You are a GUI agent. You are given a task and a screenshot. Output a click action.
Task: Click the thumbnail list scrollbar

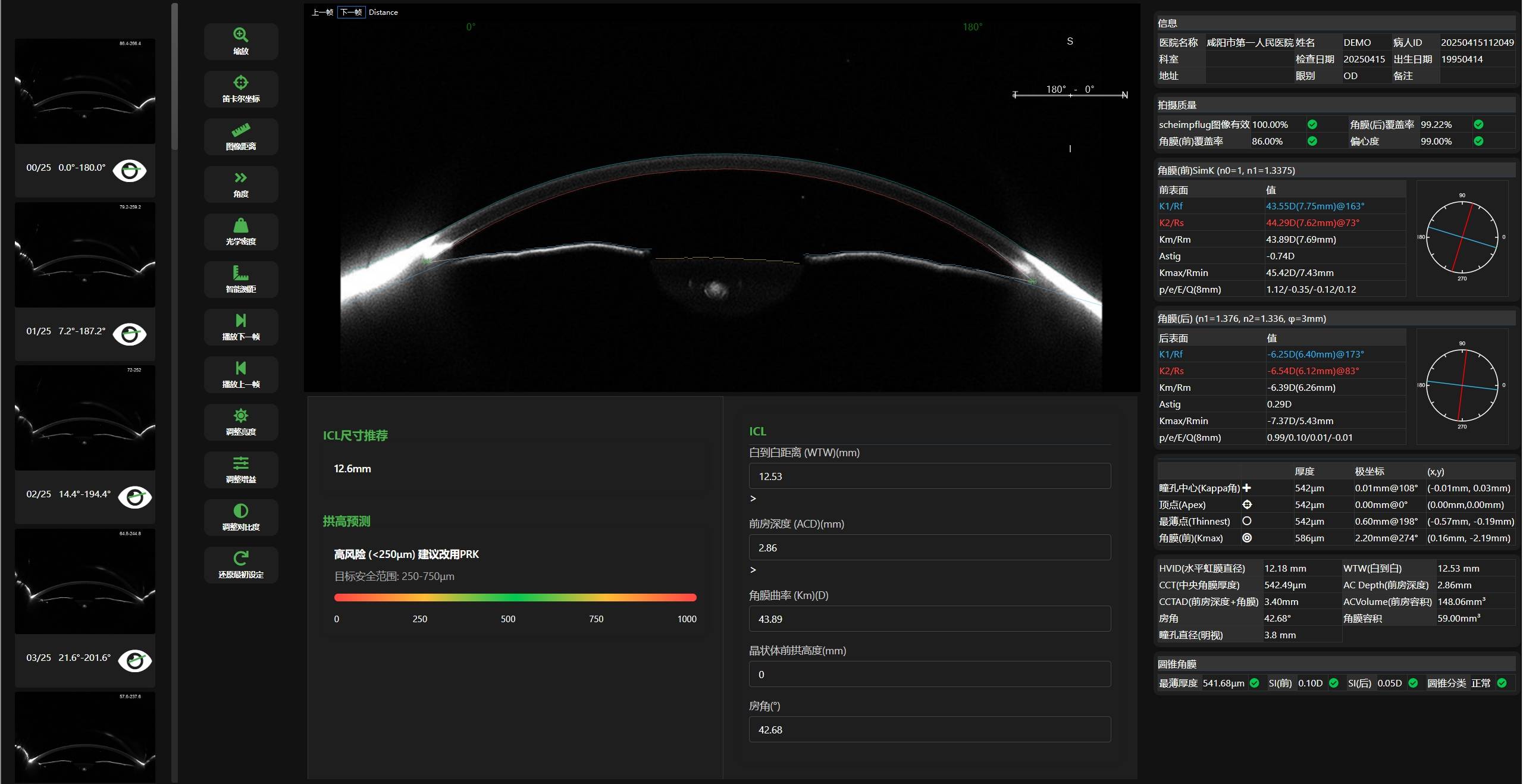(x=174, y=76)
